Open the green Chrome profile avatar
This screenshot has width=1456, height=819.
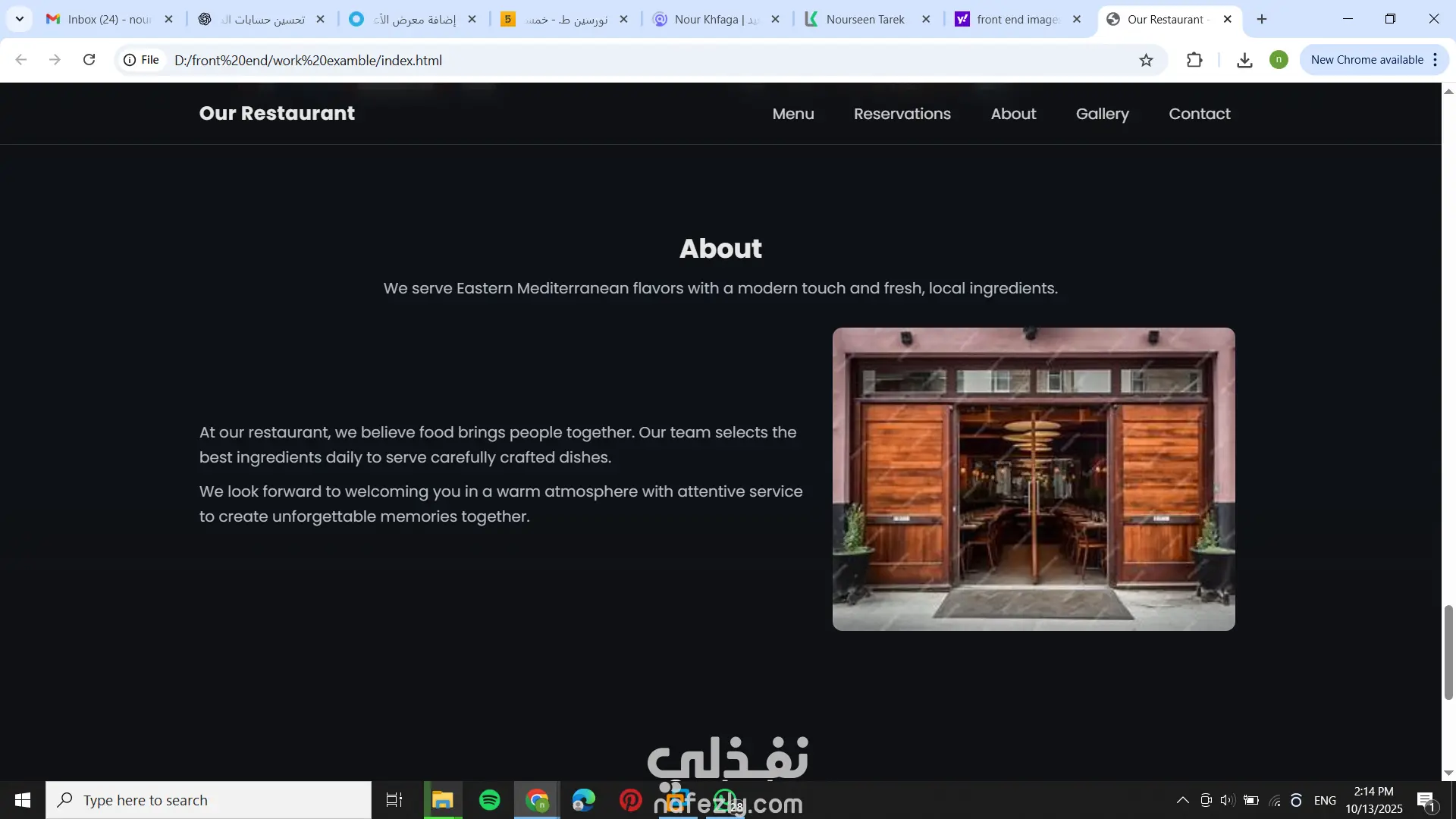tap(1279, 60)
